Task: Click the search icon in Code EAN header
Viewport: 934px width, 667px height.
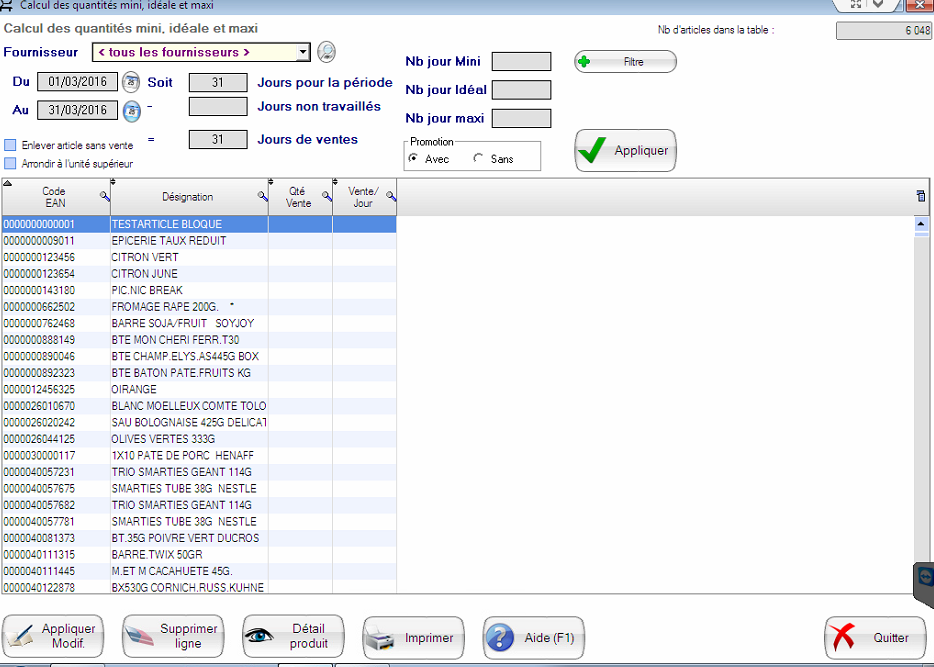Action: tap(104, 197)
